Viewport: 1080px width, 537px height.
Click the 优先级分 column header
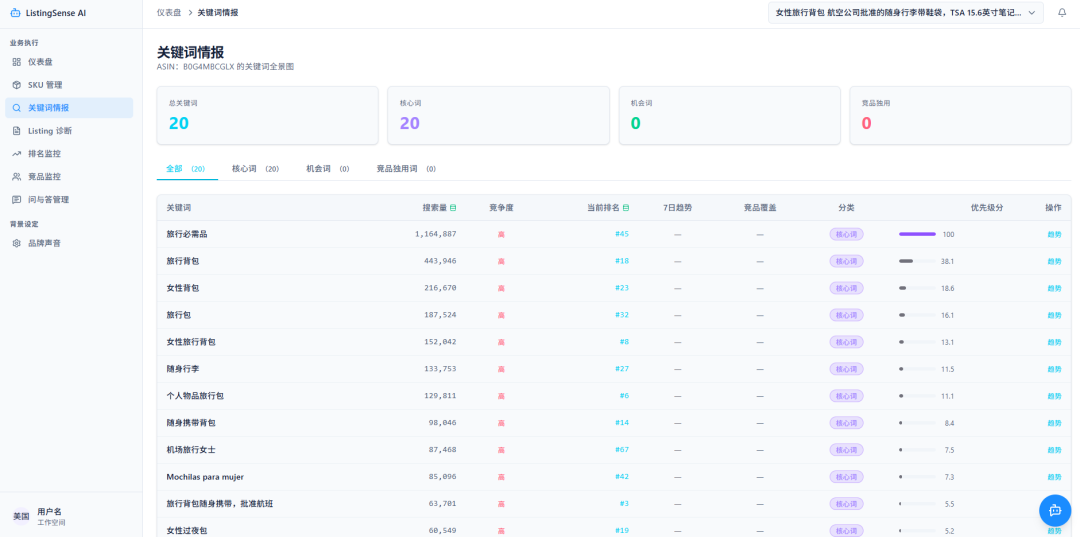tap(986, 208)
